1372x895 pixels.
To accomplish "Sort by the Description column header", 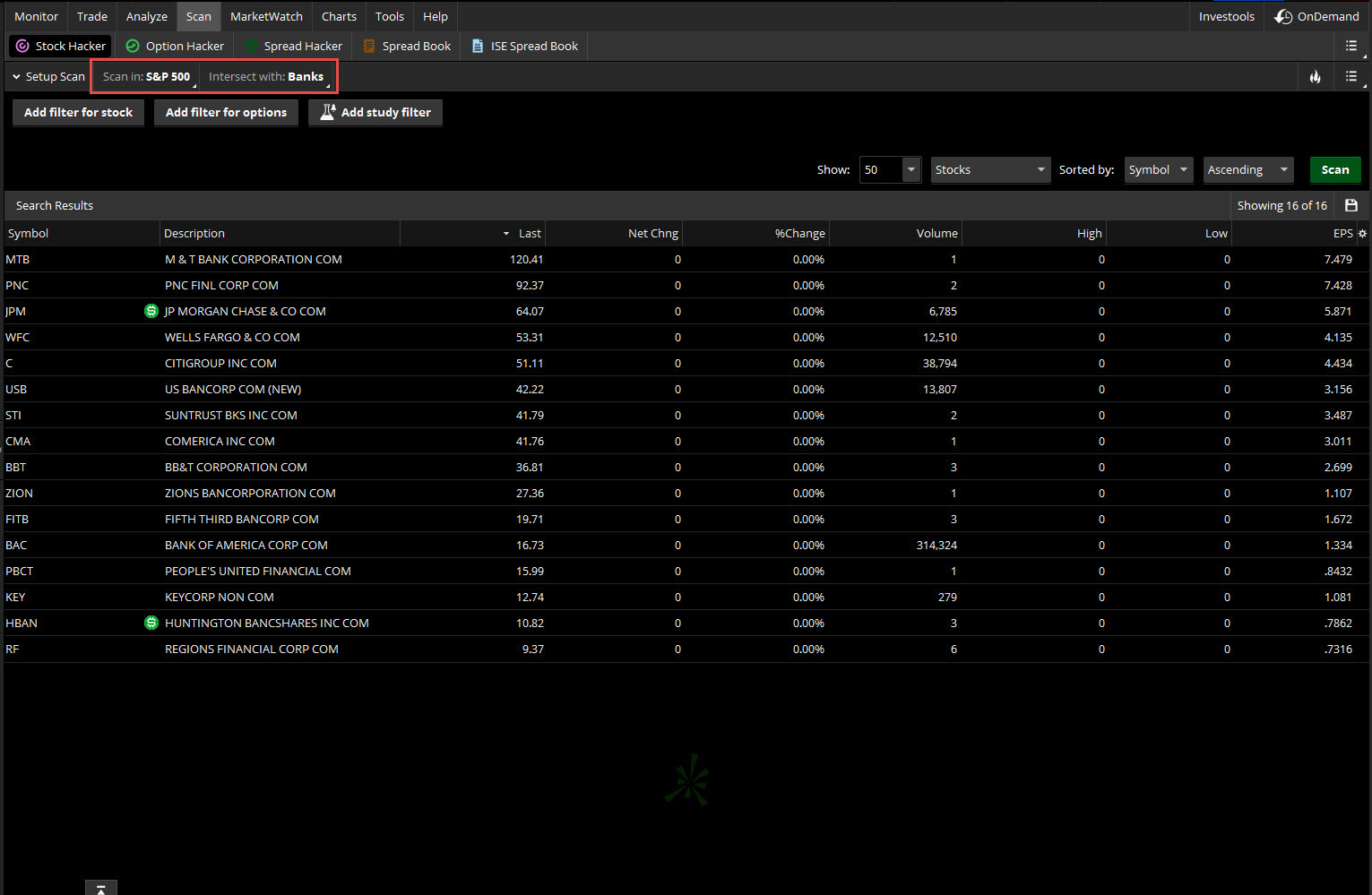I will pos(280,233).
